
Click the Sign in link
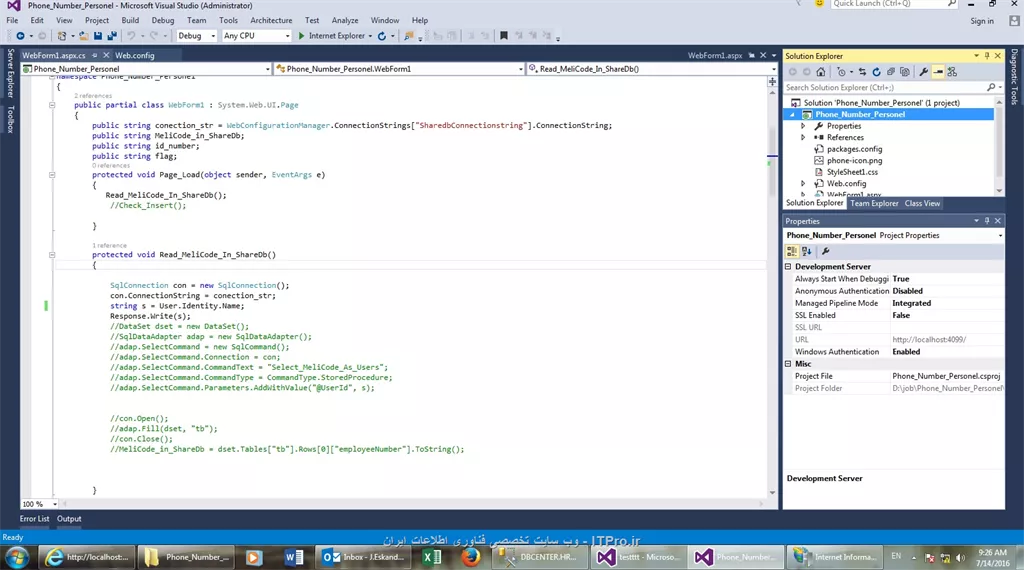982,21
